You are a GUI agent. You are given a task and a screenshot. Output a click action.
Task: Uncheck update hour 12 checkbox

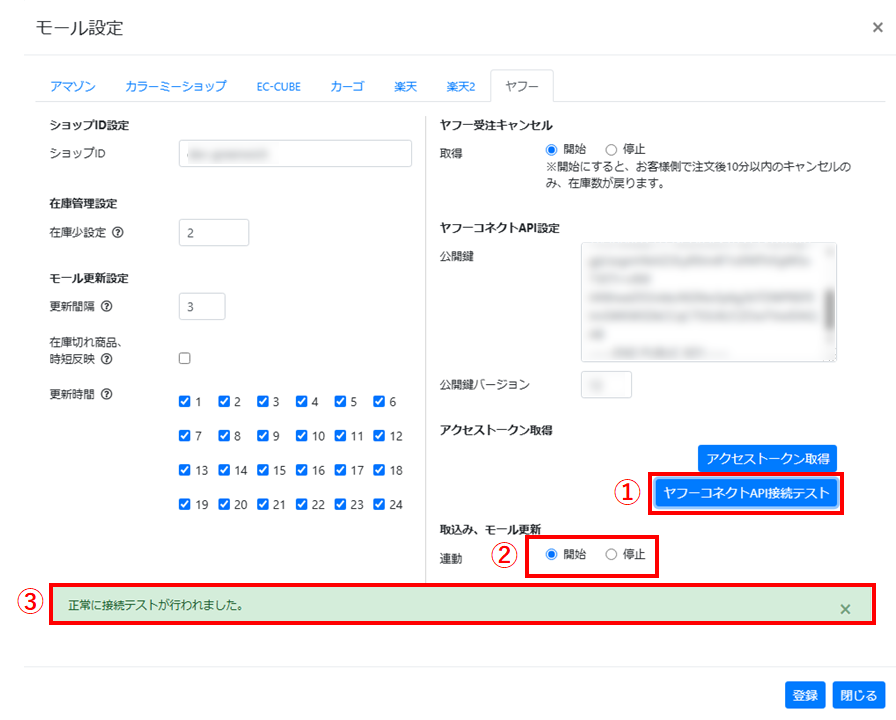click(379, 435)
